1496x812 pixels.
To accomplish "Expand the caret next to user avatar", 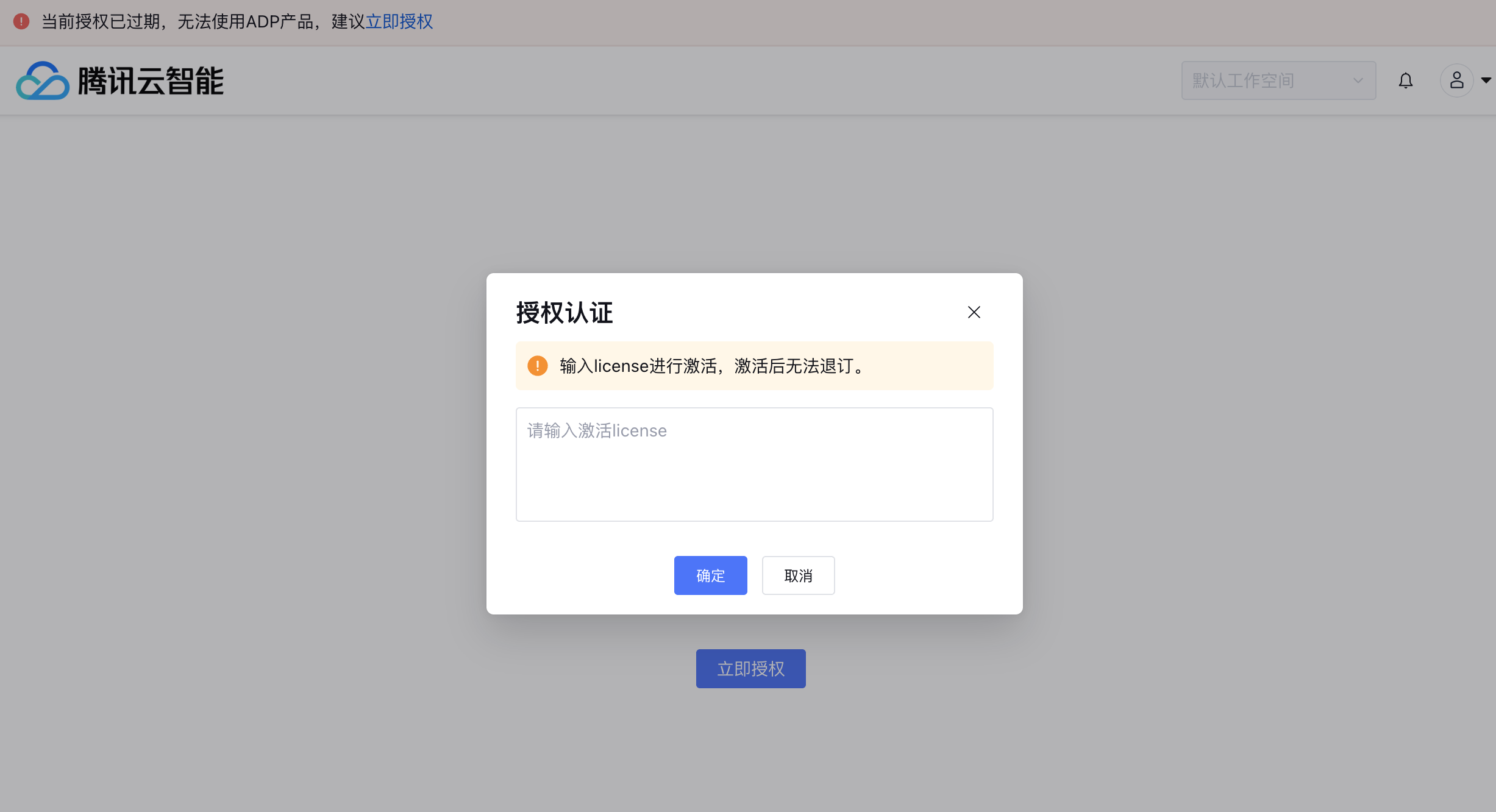I will pos(1486,80).
